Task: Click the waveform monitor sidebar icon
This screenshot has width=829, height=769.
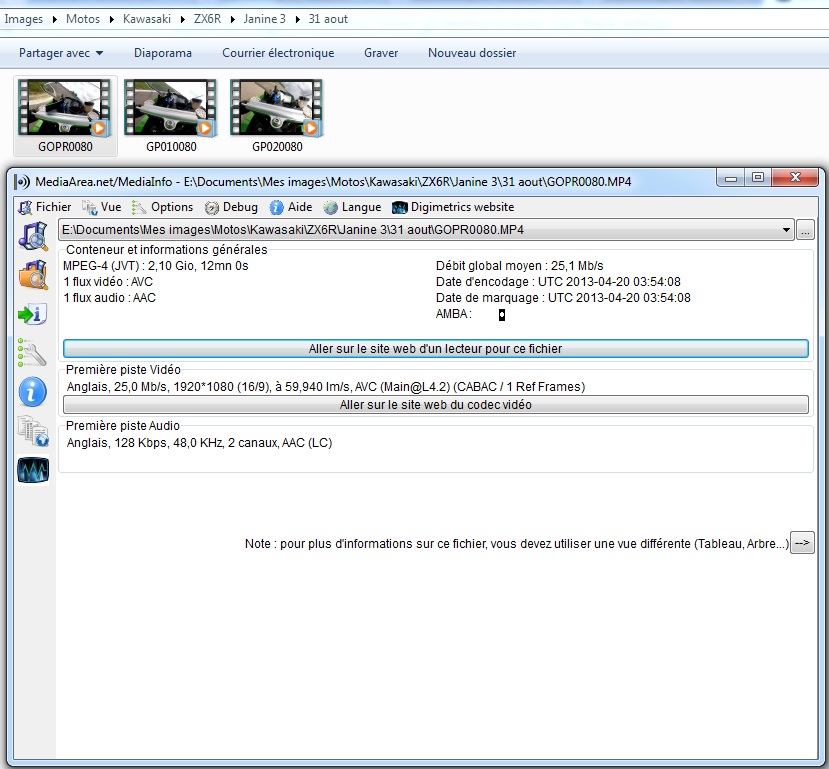Action: pyautogui.click(x=33, y=470)
